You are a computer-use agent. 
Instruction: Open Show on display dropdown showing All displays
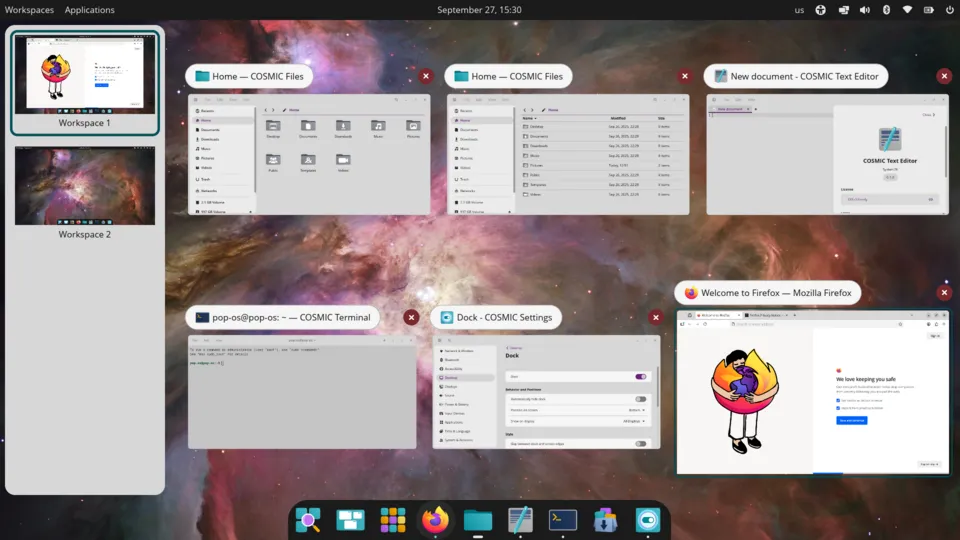(x=634, y=421)
